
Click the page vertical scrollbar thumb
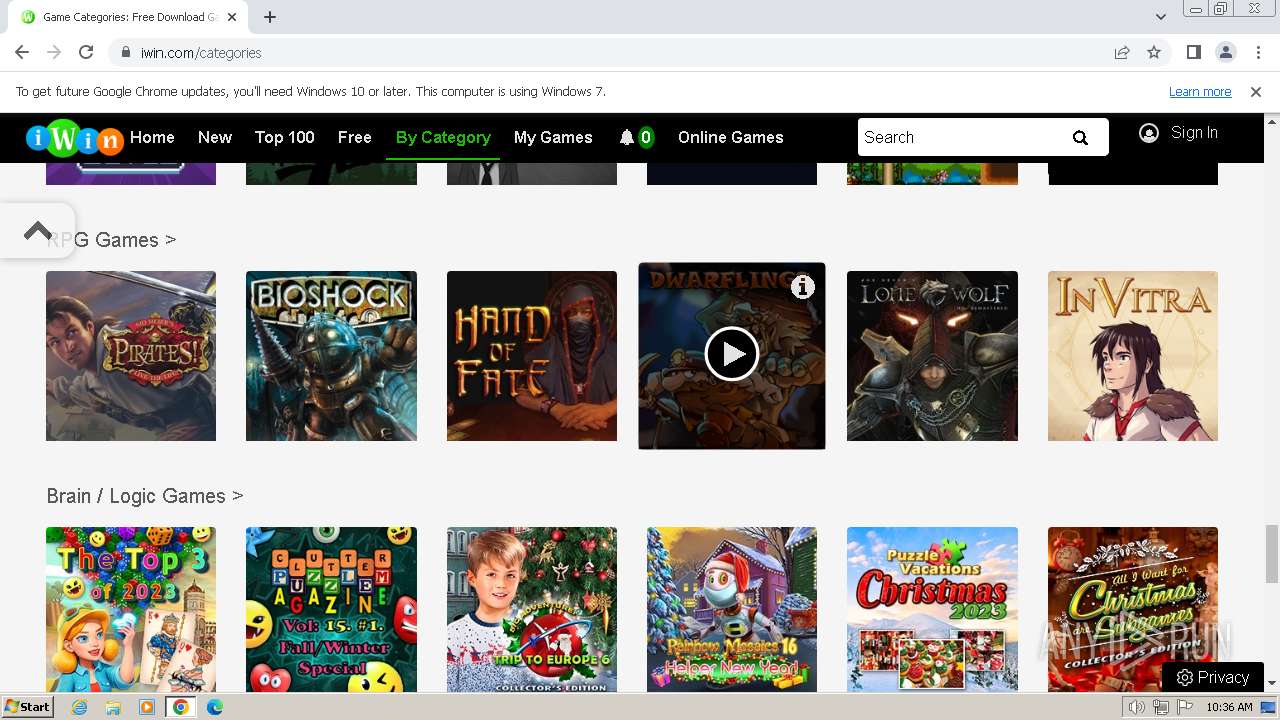pos(1272,553)
